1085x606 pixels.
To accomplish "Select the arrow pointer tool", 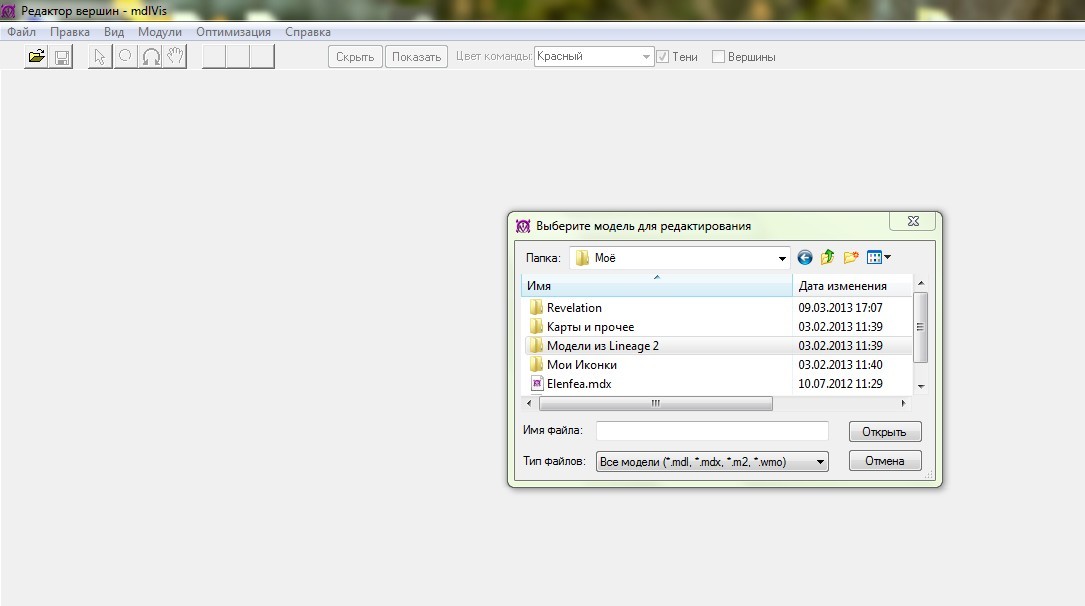I will tap(100, 57).
